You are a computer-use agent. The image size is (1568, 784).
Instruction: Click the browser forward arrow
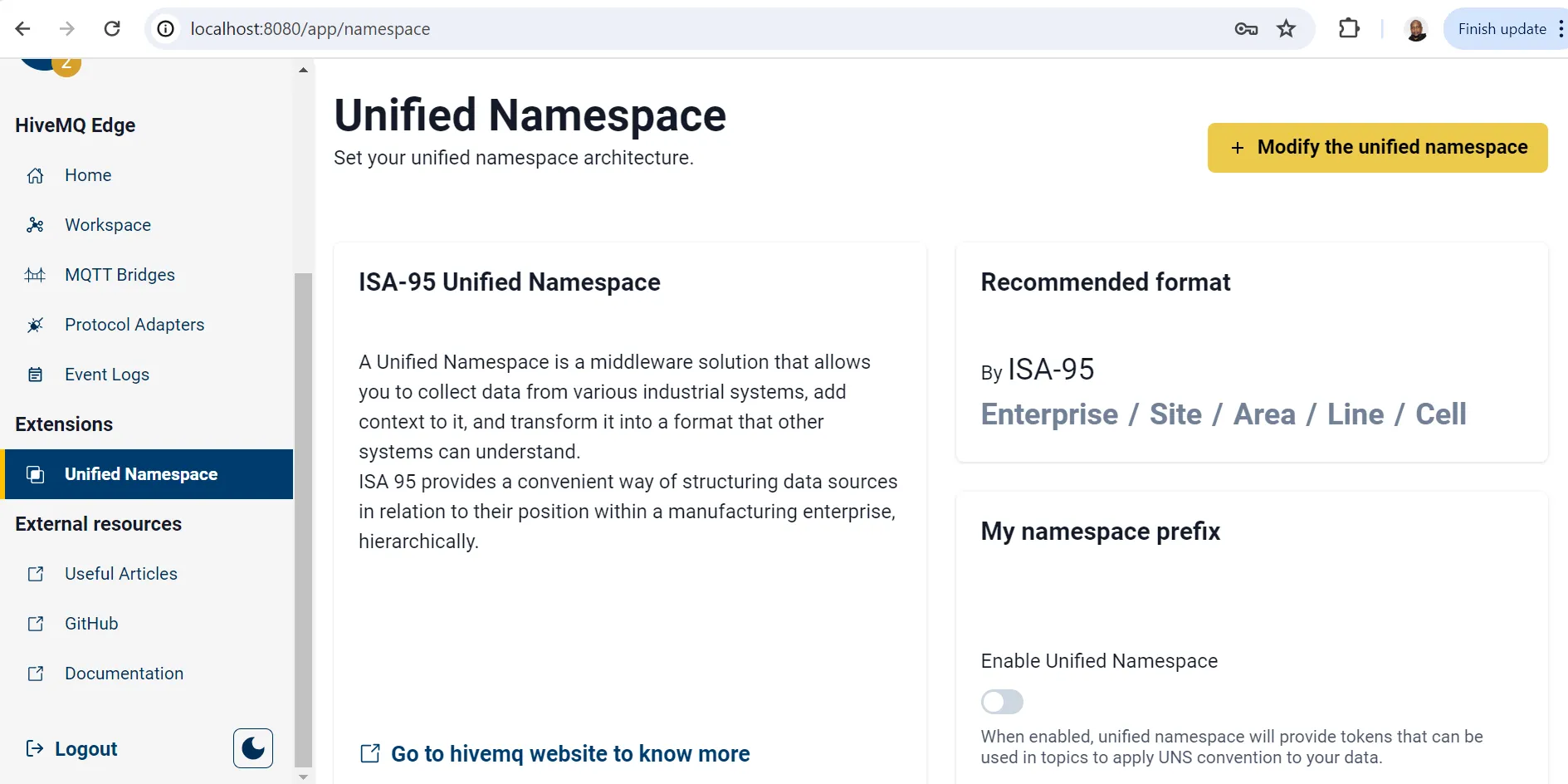[x=67, y=29]
